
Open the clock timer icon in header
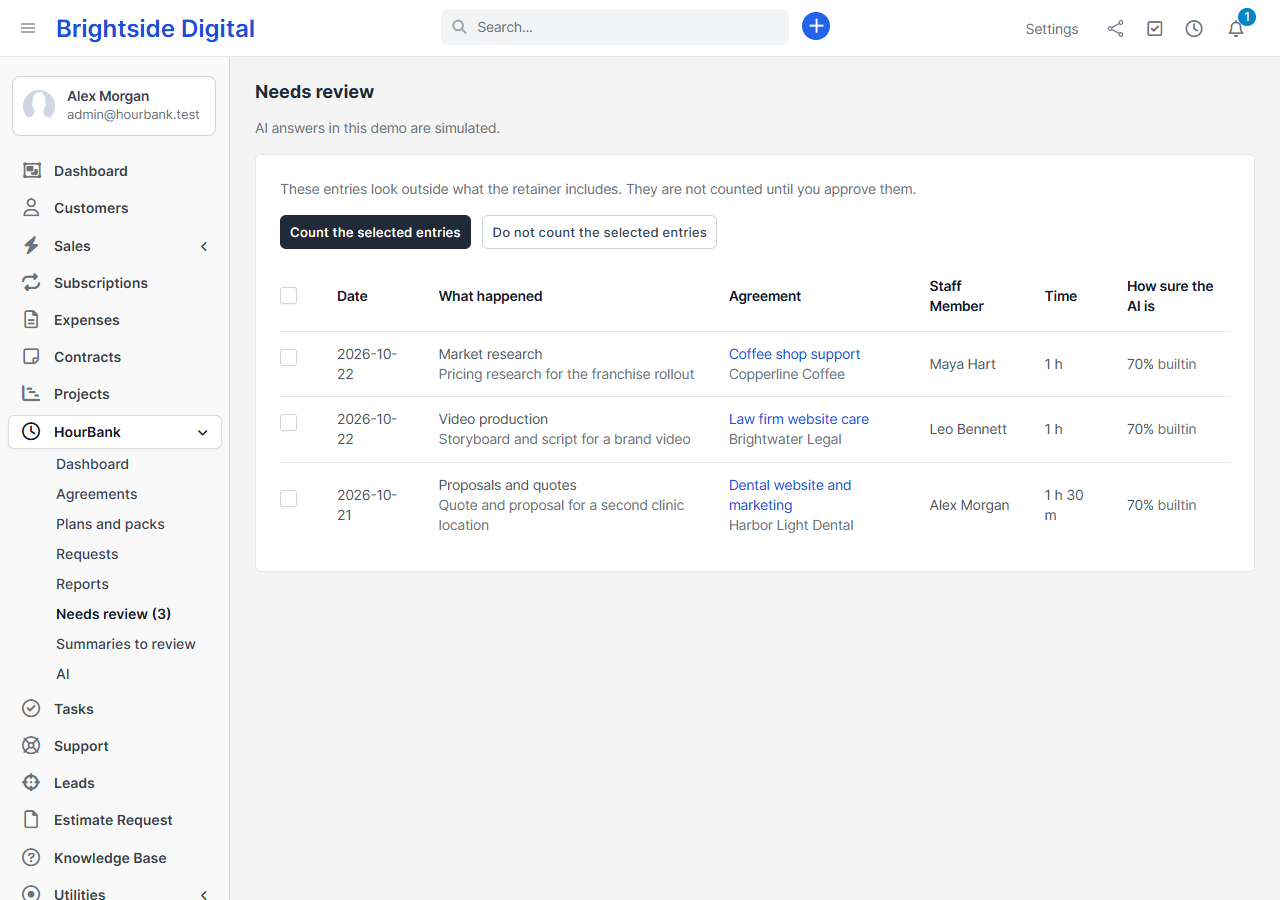point(1194,29)
